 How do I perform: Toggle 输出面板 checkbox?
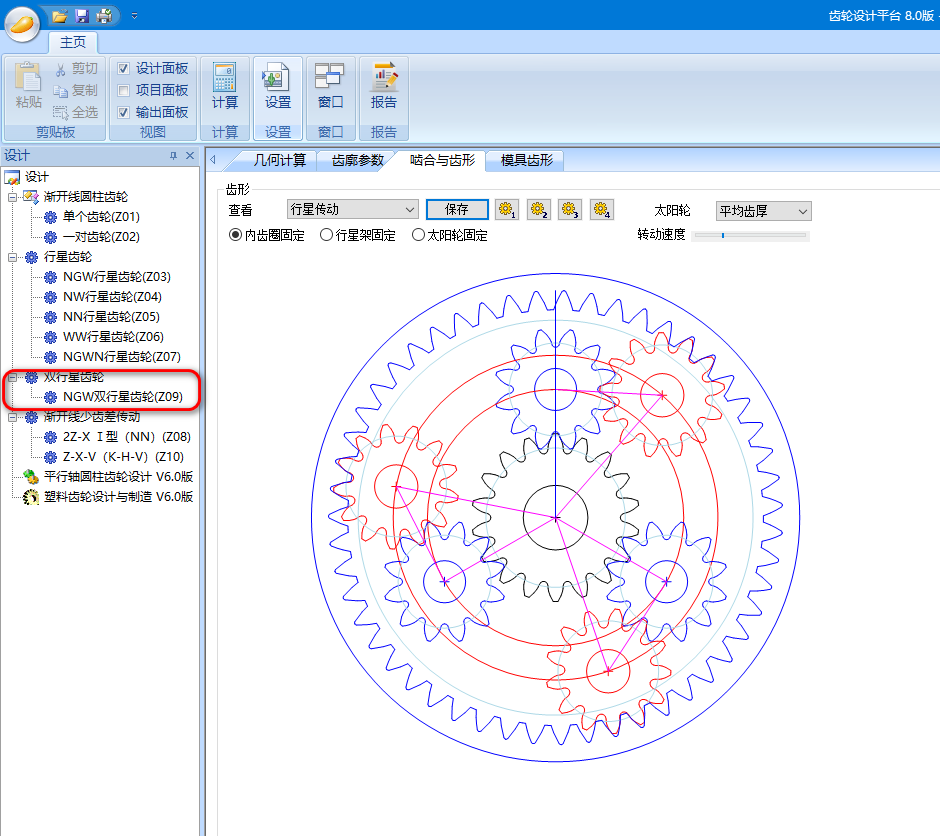coord(123,112)
